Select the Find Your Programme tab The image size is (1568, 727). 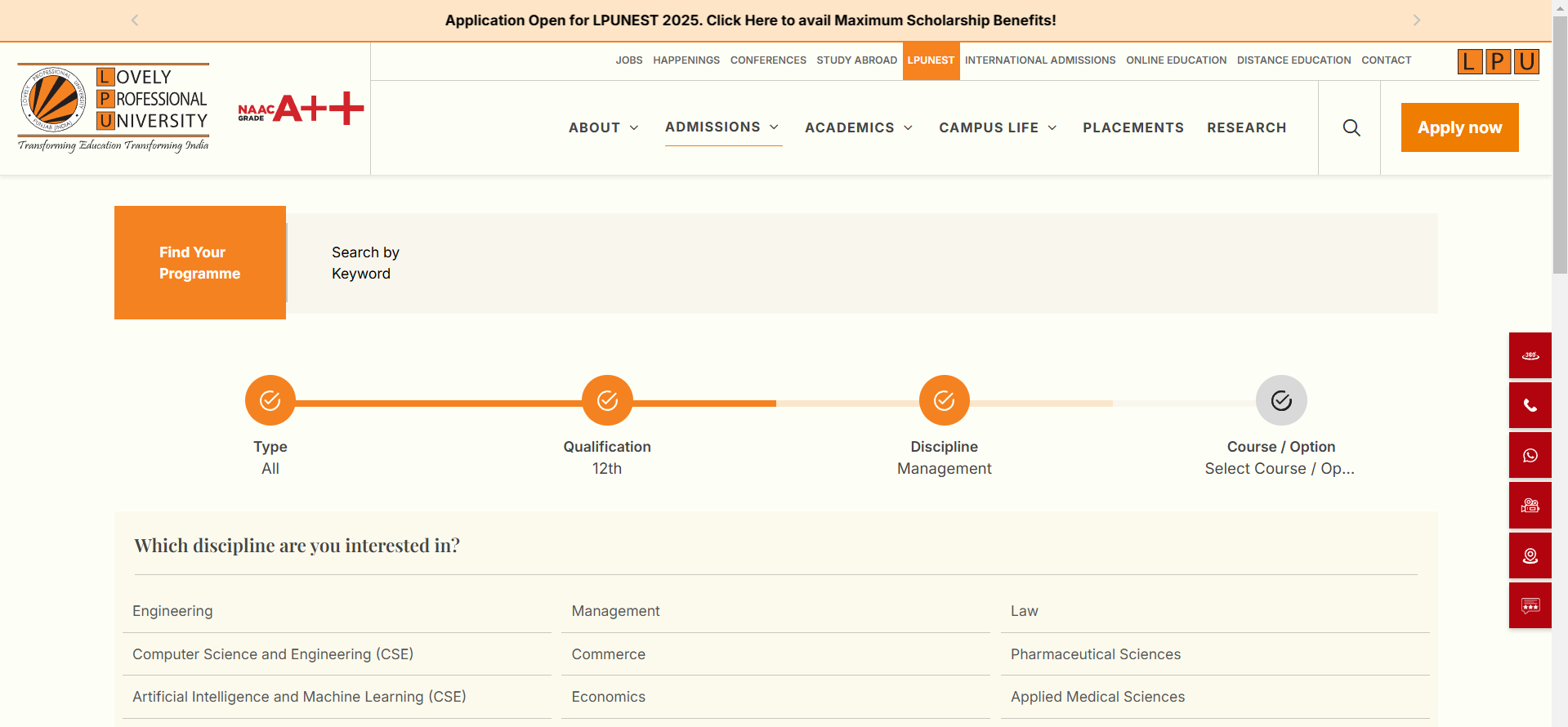(x=200, y=263)
